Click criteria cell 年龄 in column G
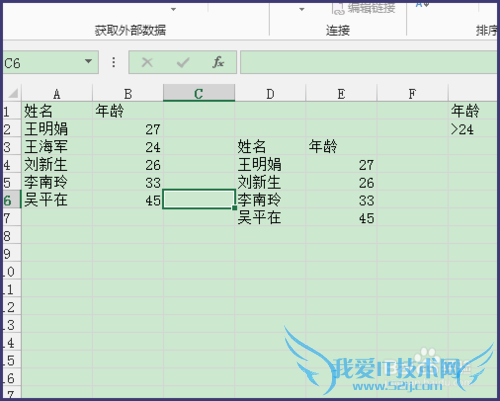This screenshot has width=500, height=401. tap(472, 111)
